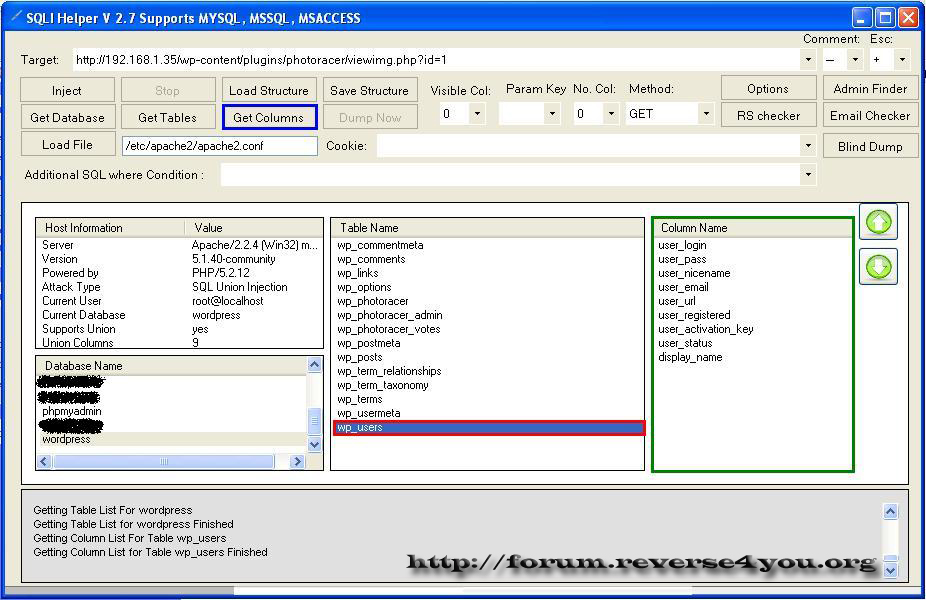The width and height of the screenshot is (926, 600).
Task: Click the Inject button
Action: click(x=67, y=90)
